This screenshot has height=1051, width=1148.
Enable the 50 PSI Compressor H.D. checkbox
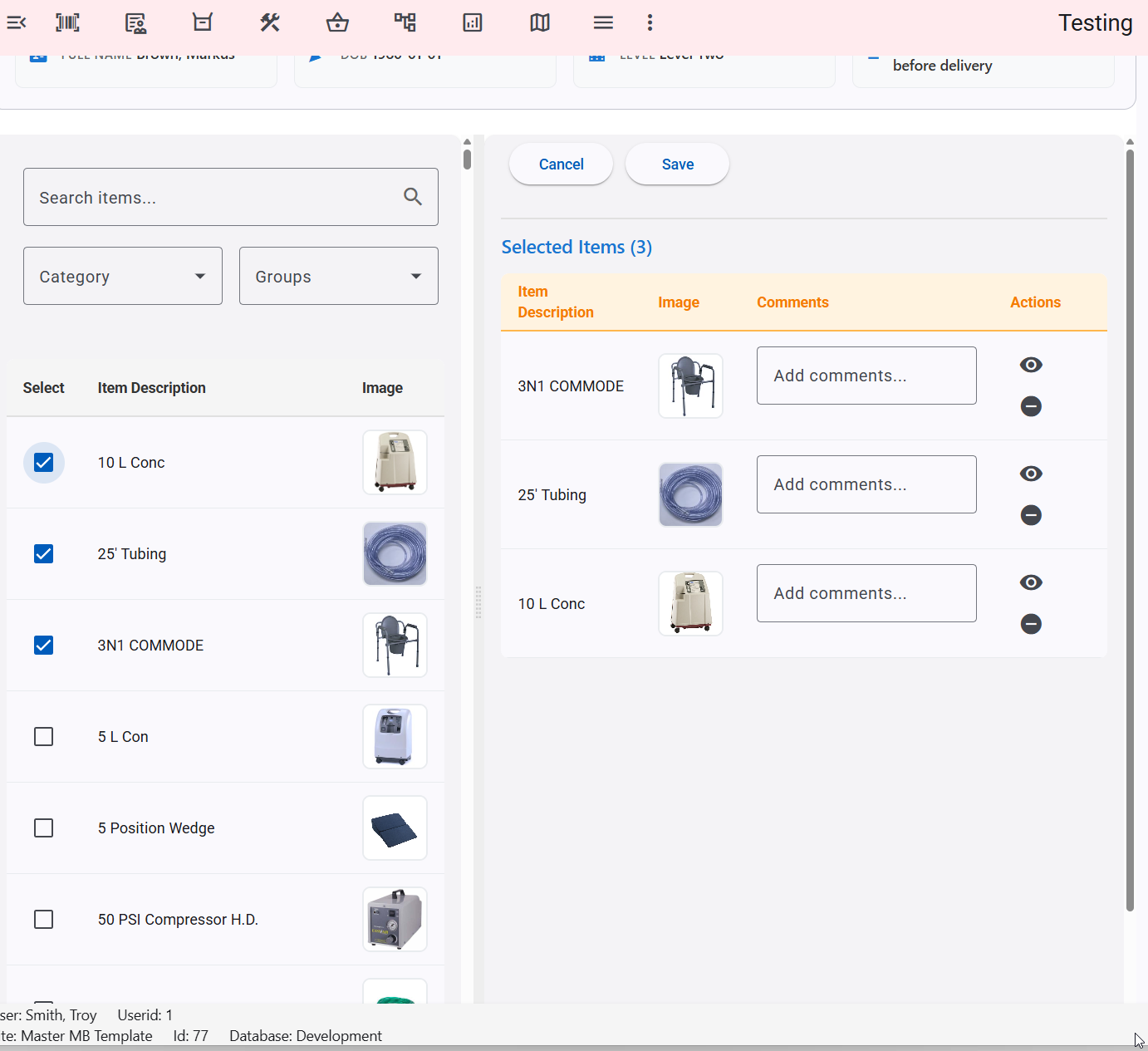43,919
